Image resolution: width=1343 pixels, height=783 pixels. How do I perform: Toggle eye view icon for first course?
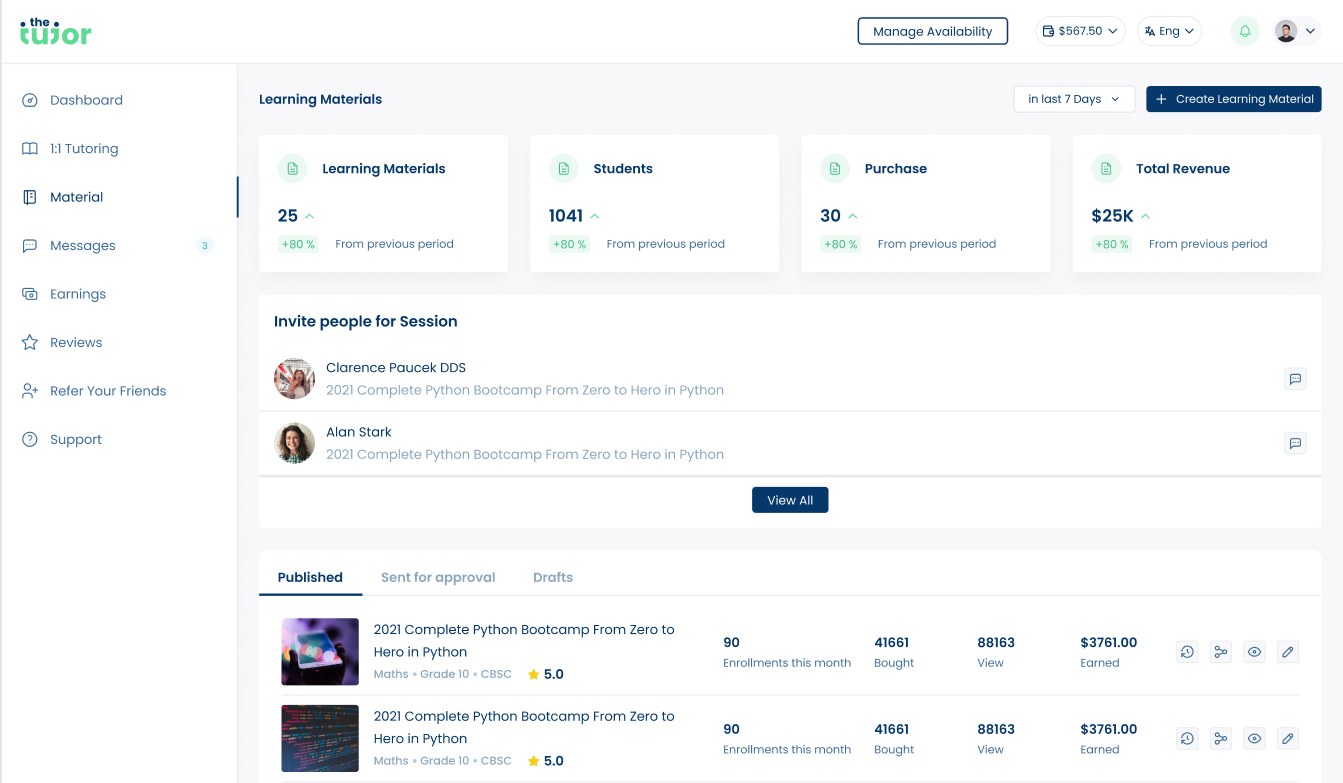pos(1254,652)
